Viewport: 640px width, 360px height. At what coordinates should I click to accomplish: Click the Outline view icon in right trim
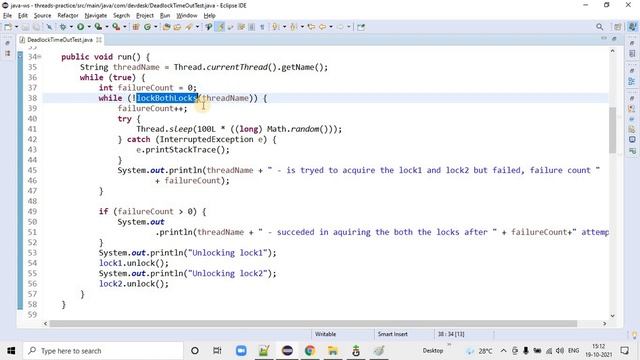point(632,82)
